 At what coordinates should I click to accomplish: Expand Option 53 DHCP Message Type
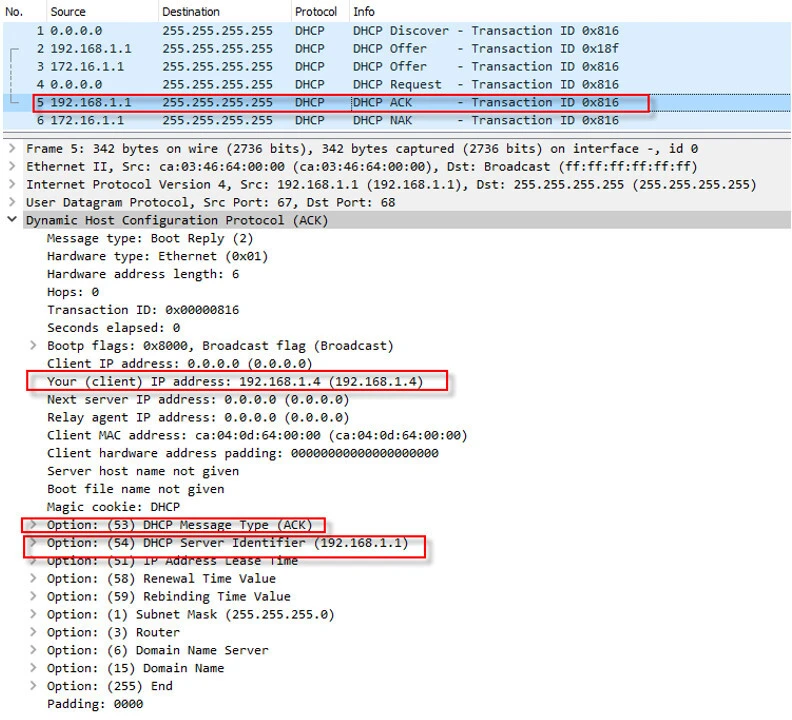point(33,525)
